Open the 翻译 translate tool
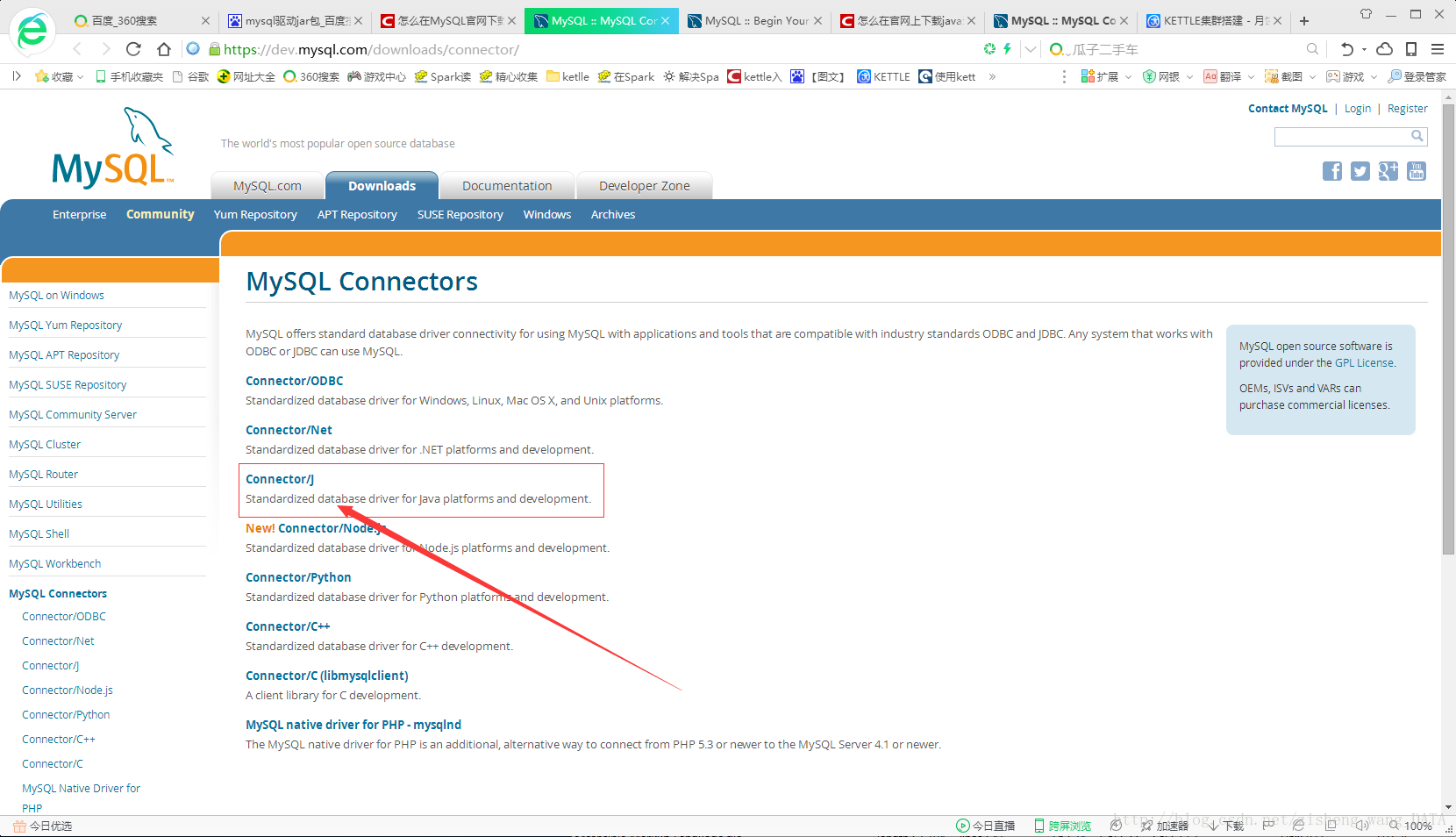This screenshot has height=837, width=1456. (1223, 76)
